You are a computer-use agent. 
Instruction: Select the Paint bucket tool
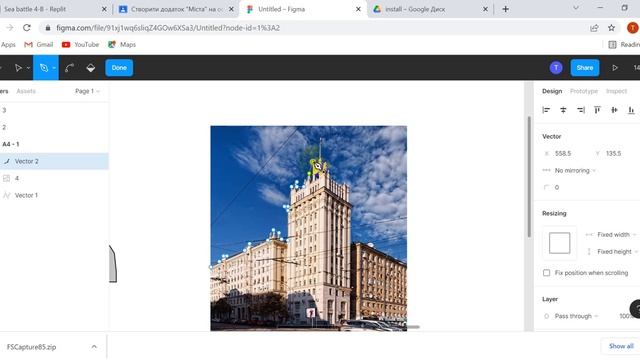click(x=91, y=68)
